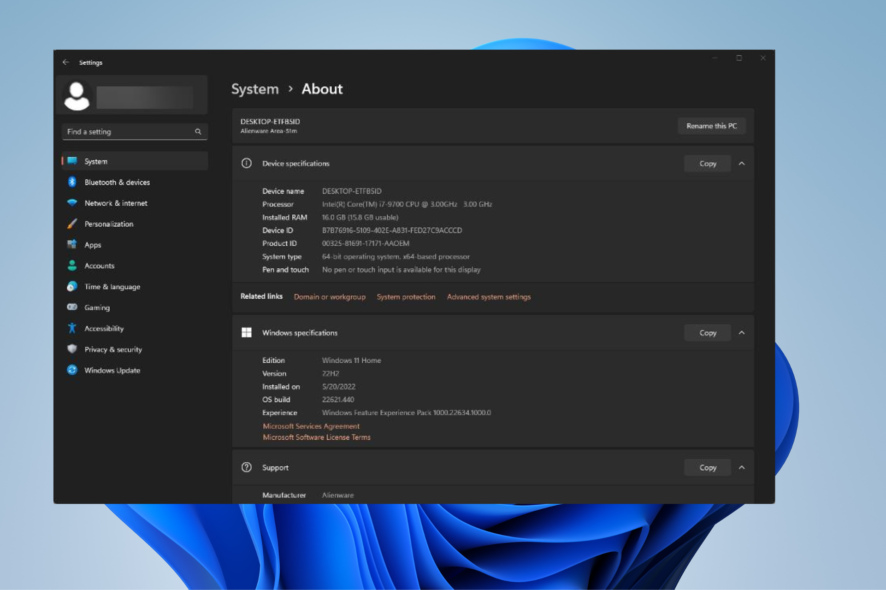Click the user profile avatar icon
Screen dimensions: 886x590
tap(77, 96)
